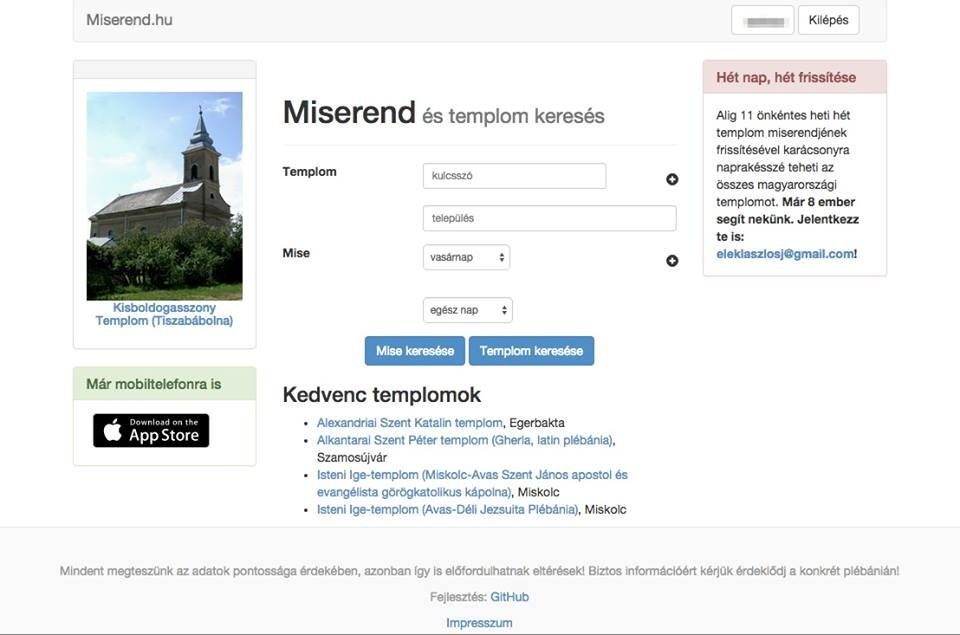Click the plus icon beside the day dropdown
The image size is (960, 635).
(x=672, y=261)
